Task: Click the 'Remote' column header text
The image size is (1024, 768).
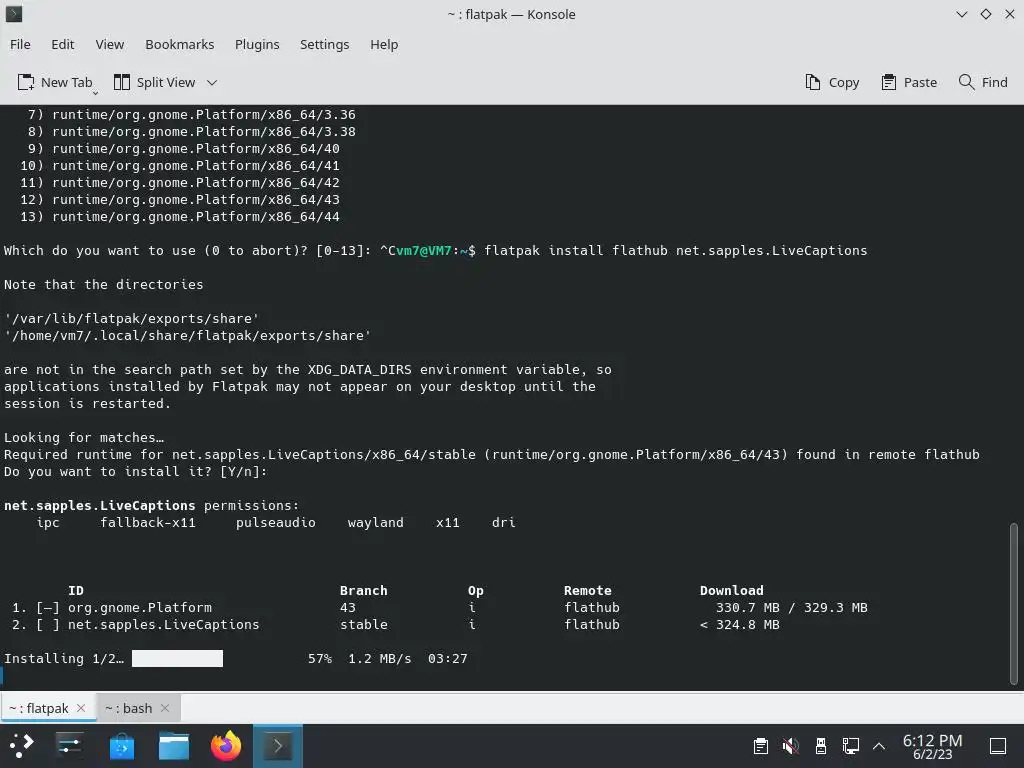Action: click(x=588, y=590)
